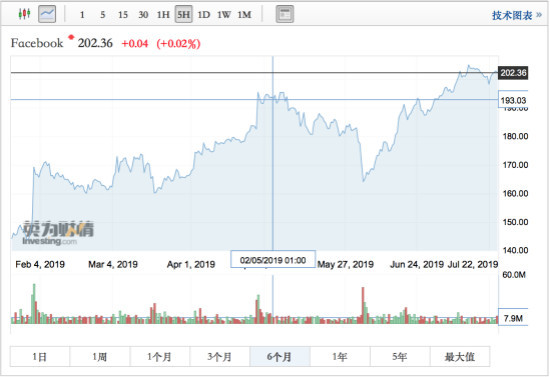Click the 150.00 price axis label
Viewport: 550px width, 377px height.
(515, 222)
